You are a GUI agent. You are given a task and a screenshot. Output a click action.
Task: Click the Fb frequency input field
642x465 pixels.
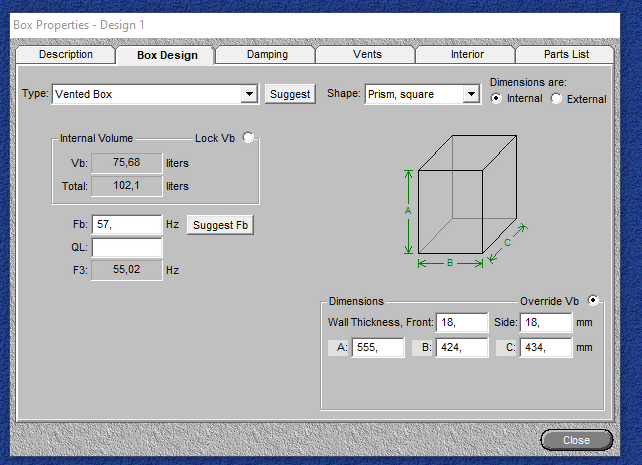coord(127,225)
